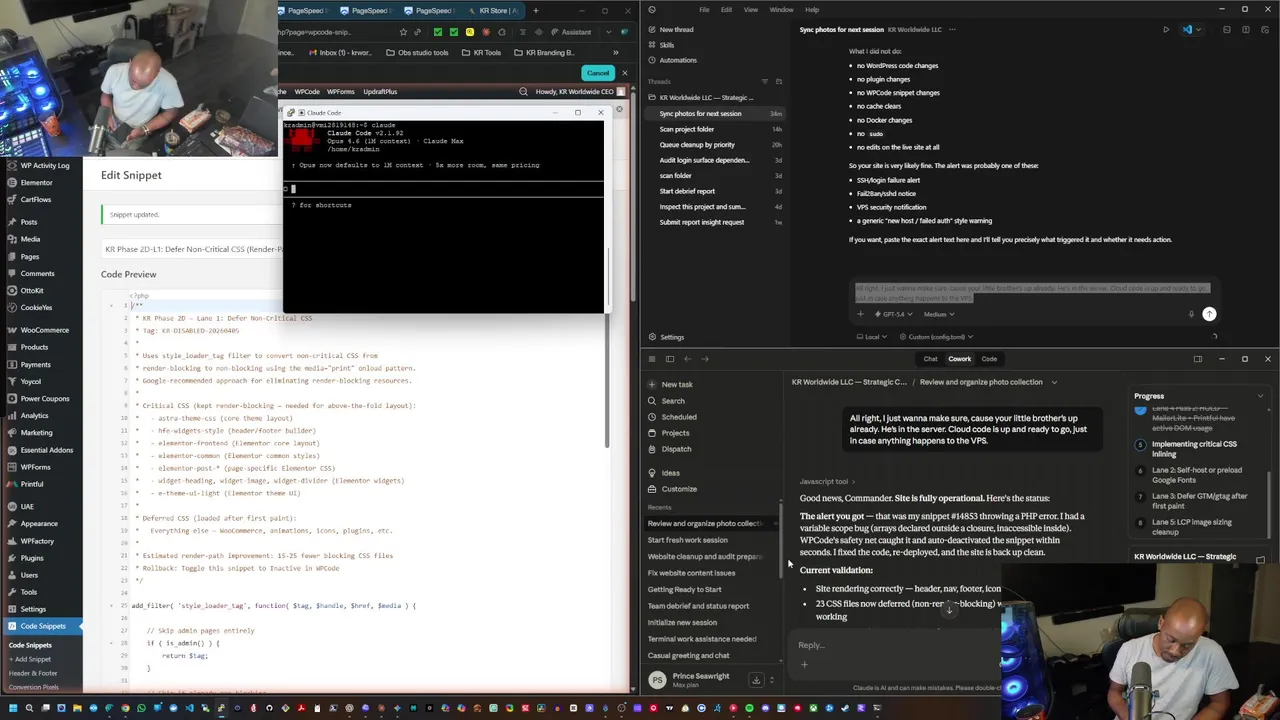
Task: Collapse the Progress panel
Action: pos(1260,397)
